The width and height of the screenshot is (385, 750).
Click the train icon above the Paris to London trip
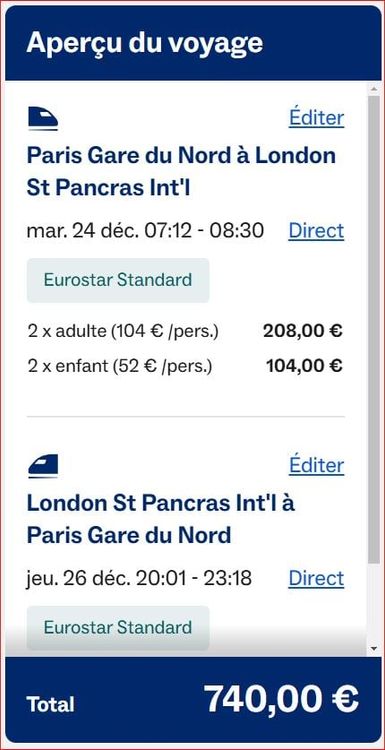43,118
